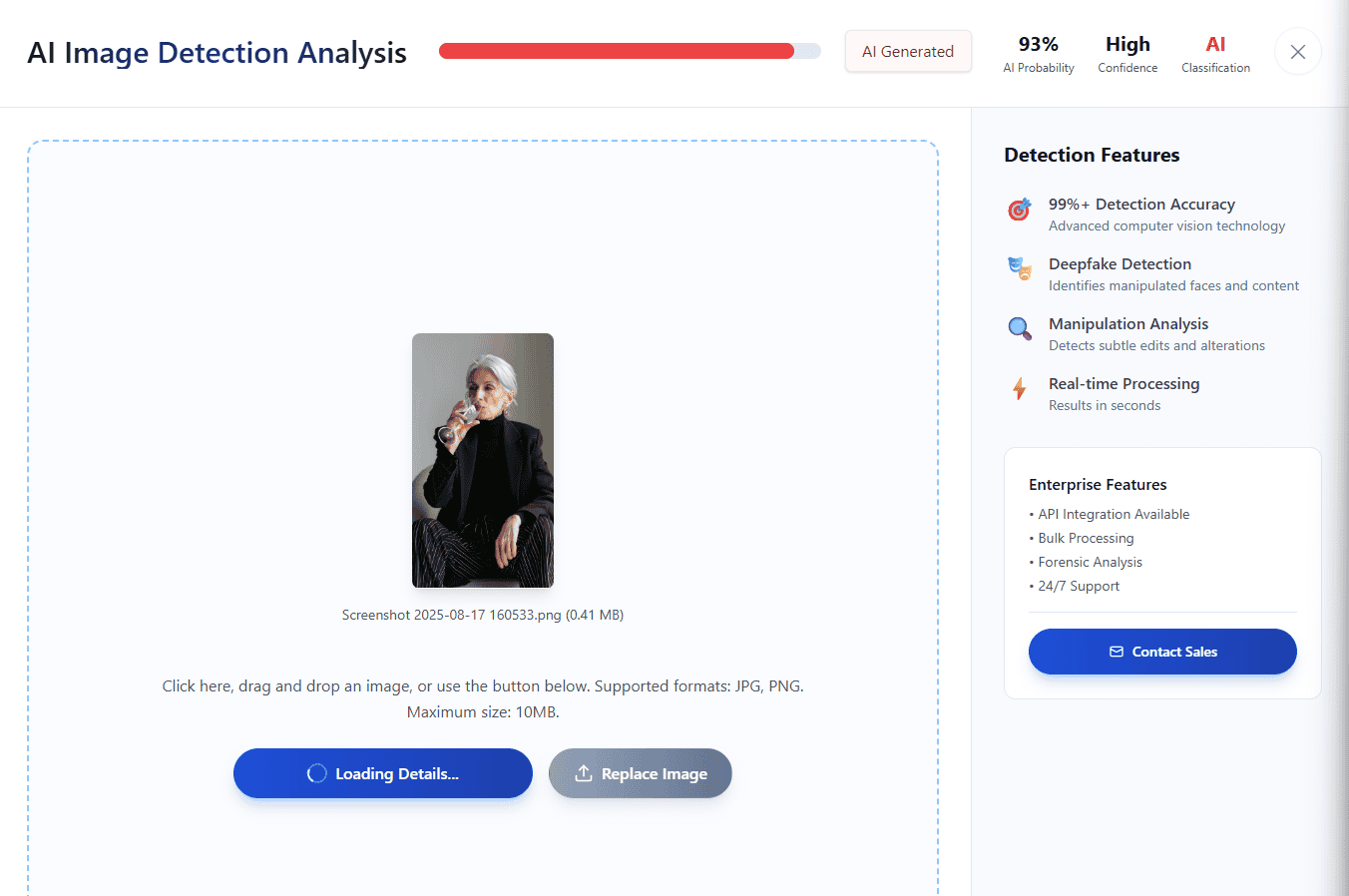Click the lightning bolt Real-time Processing icon
The height and width of the screenshot is (896, 1349).
pos(1019,388)
